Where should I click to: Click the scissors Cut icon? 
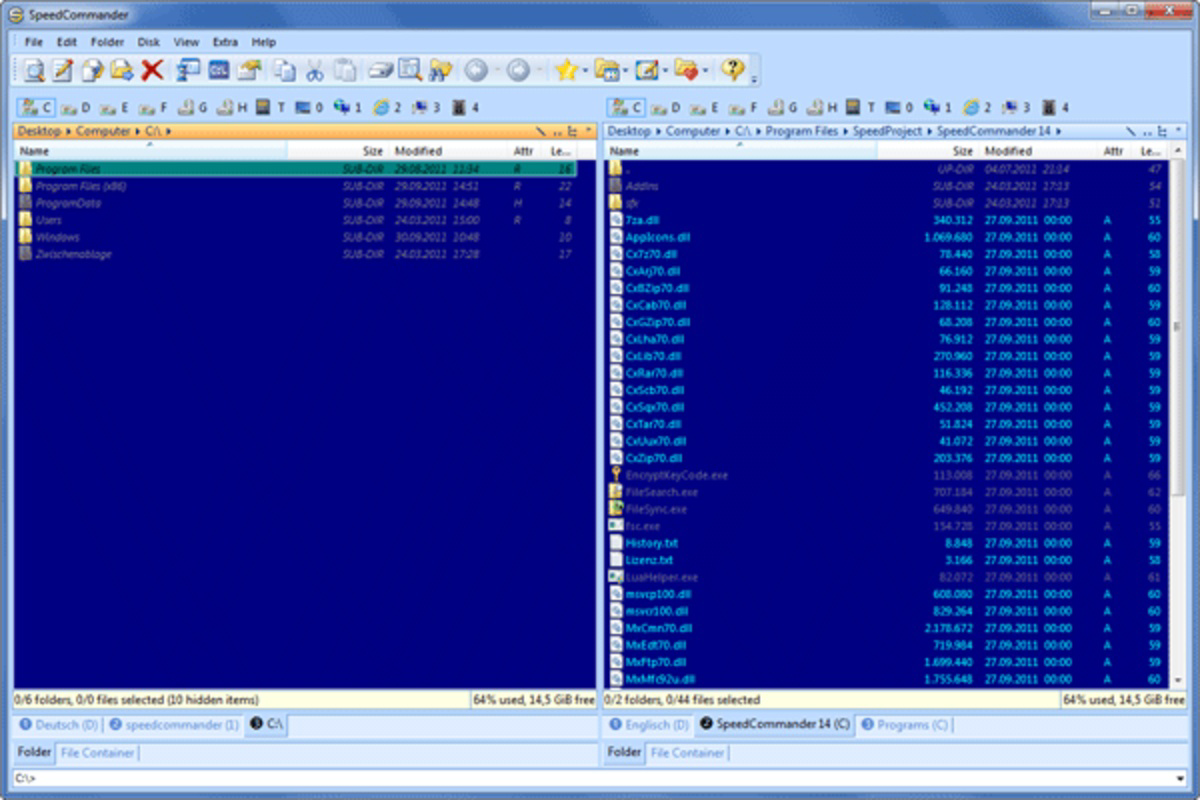coord(315,70)
